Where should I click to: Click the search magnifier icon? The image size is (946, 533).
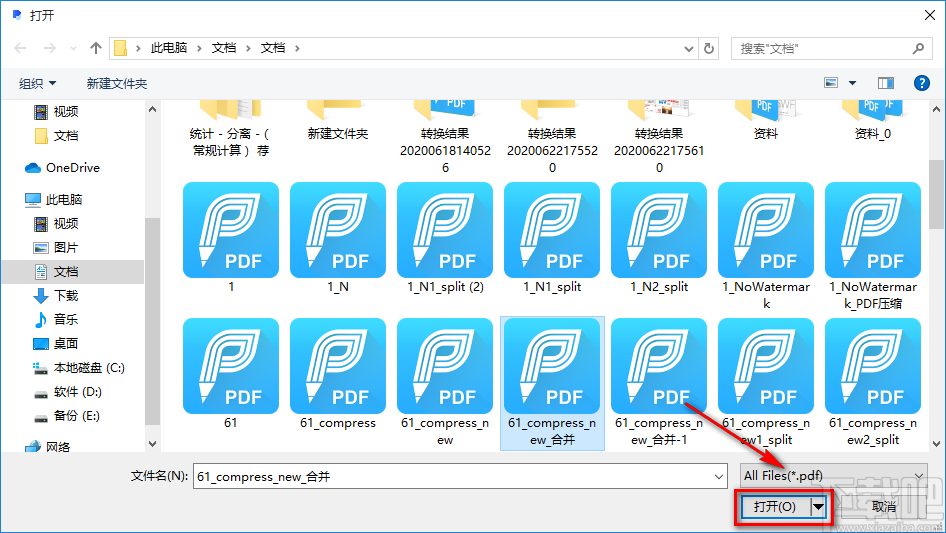click(918, 48)
